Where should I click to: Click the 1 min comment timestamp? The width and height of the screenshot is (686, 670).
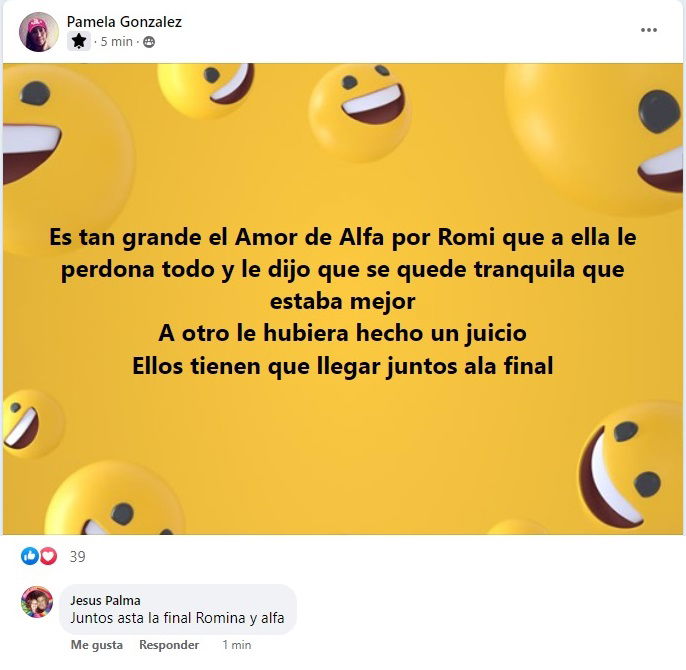tap(236, 645)
